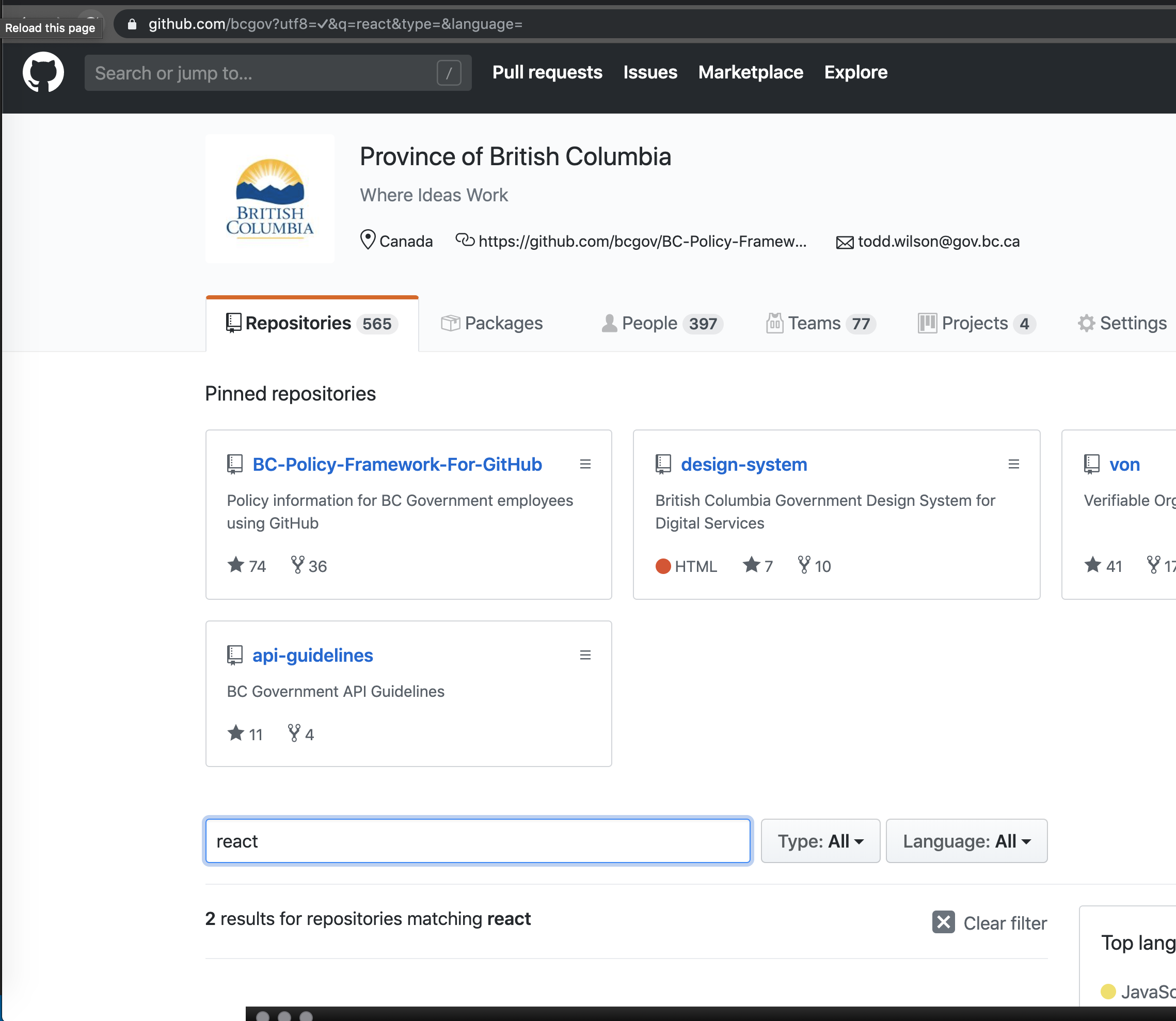Screen dimensions: 1176x1021
Task: Open the BC-Policy-Framework-For-GitHub repository link
Action: click(397, 465)
